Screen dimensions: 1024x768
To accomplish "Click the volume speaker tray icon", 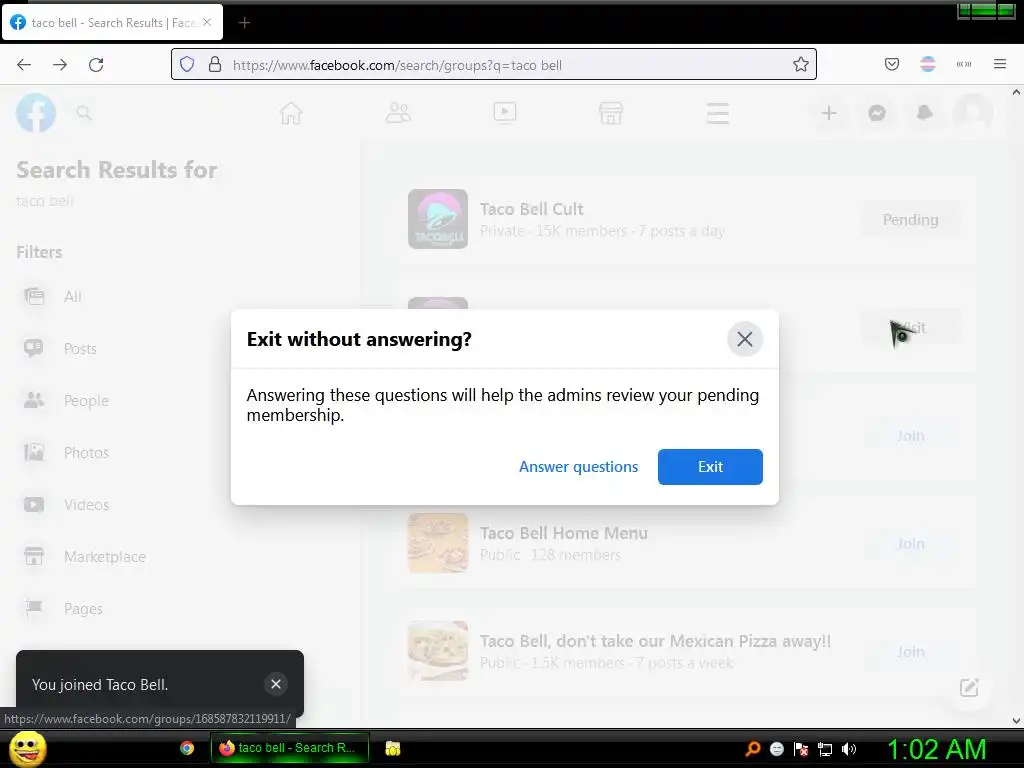I will (x=849, y=749).
